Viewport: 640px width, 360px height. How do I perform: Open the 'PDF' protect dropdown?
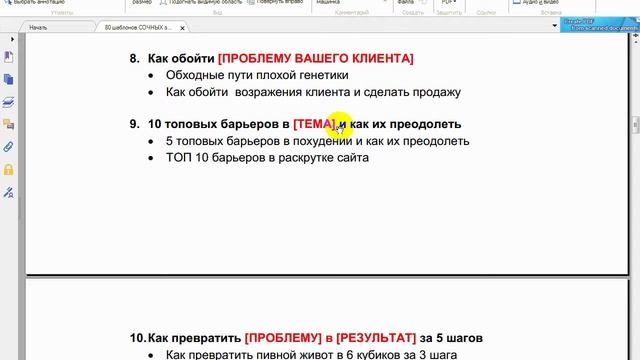coord(449,2)
